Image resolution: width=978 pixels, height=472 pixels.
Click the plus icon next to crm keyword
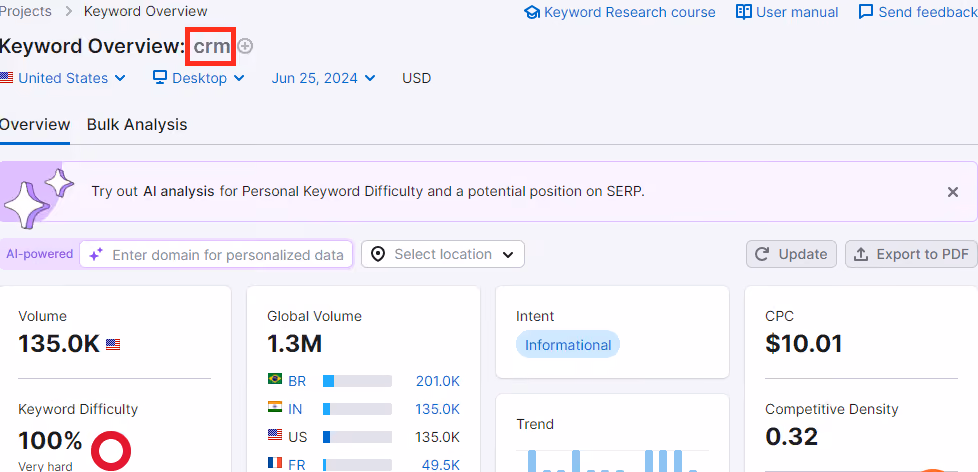pos(246,46)
